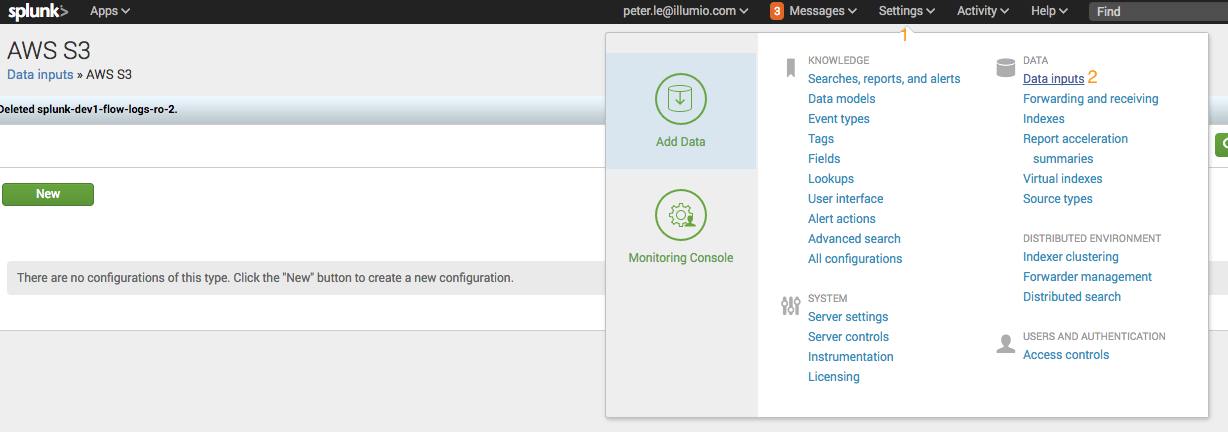
Task: Open Tags settings
Action: click(821, 139)
